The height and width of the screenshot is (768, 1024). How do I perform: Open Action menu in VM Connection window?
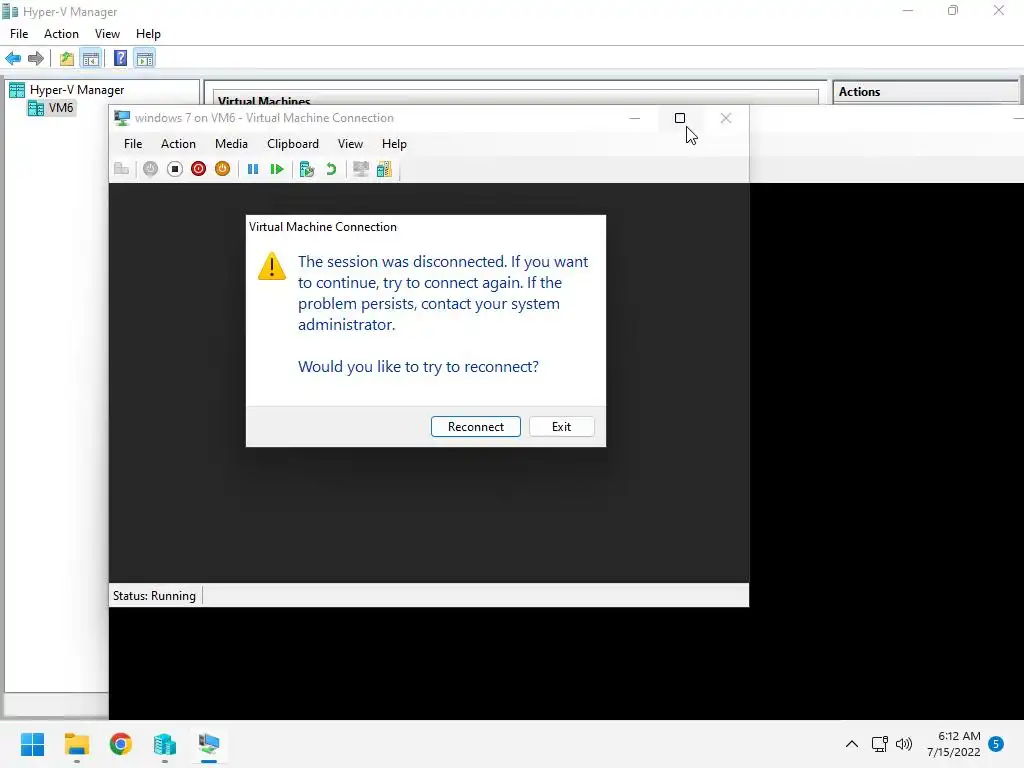point(178,144)
